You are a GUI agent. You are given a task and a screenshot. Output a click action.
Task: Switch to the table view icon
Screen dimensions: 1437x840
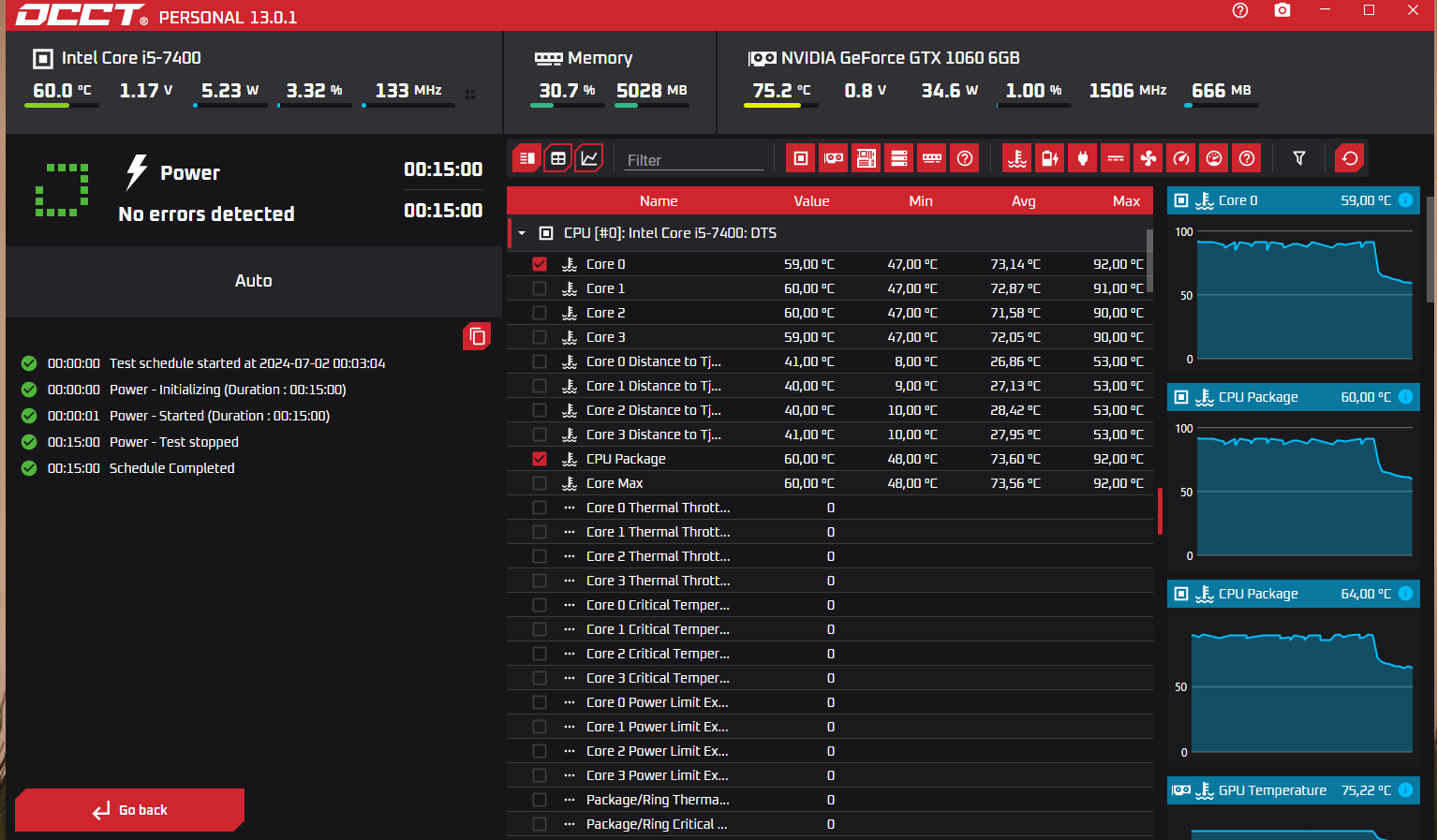coord(558,158)
